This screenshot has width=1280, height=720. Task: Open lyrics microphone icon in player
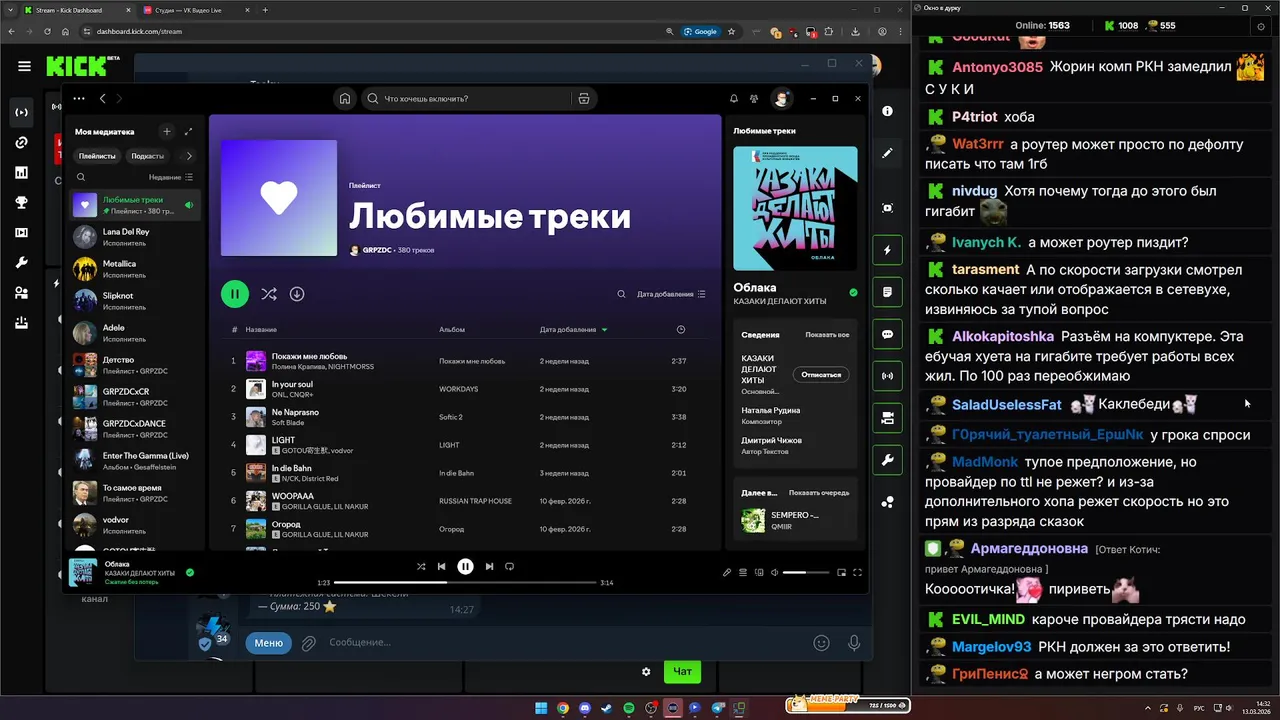(x=727, y=572)
